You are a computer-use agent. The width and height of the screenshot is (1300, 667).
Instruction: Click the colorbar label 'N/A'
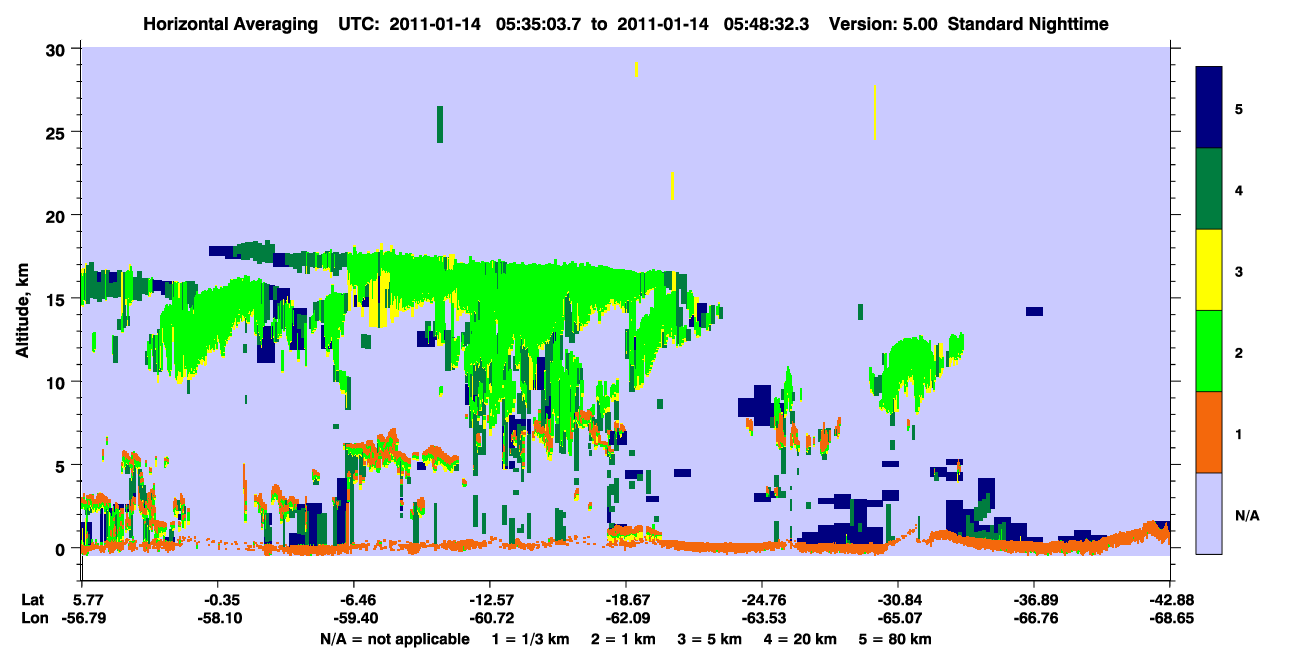(1246, 514)
